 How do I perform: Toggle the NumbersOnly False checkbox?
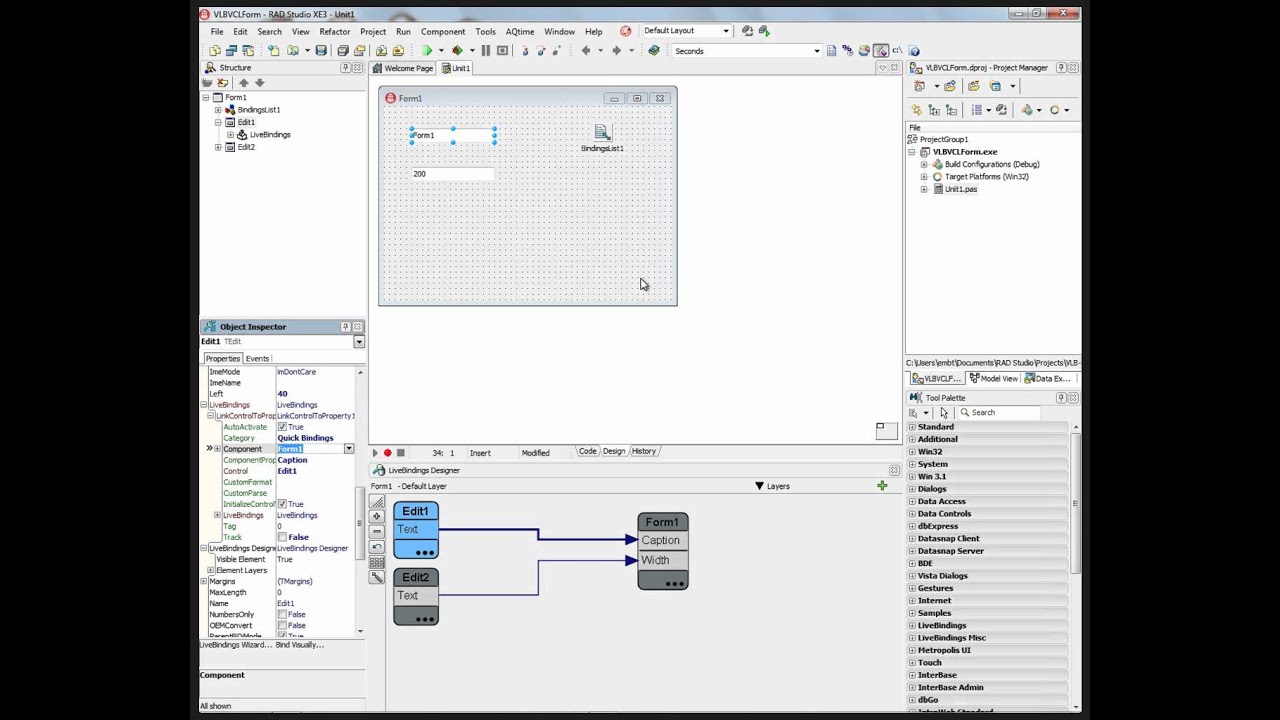pyautogui.click(x=282, y=614)
